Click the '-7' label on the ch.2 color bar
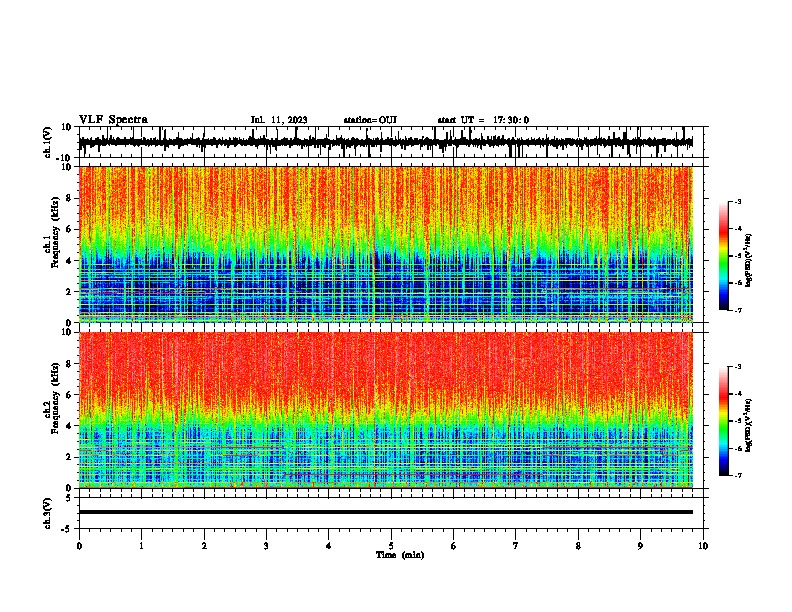This screenshot has height=612, width=792. [x=737, y=475]
